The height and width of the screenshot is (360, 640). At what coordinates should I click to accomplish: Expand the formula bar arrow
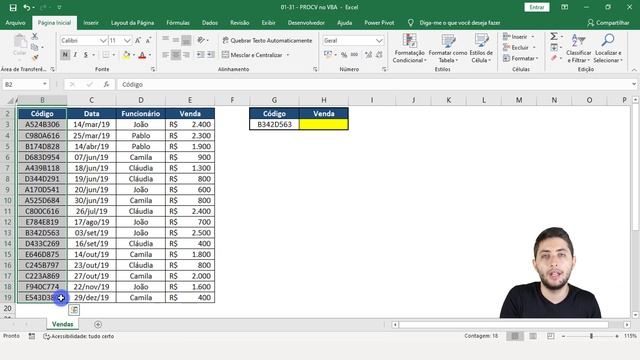634,84
